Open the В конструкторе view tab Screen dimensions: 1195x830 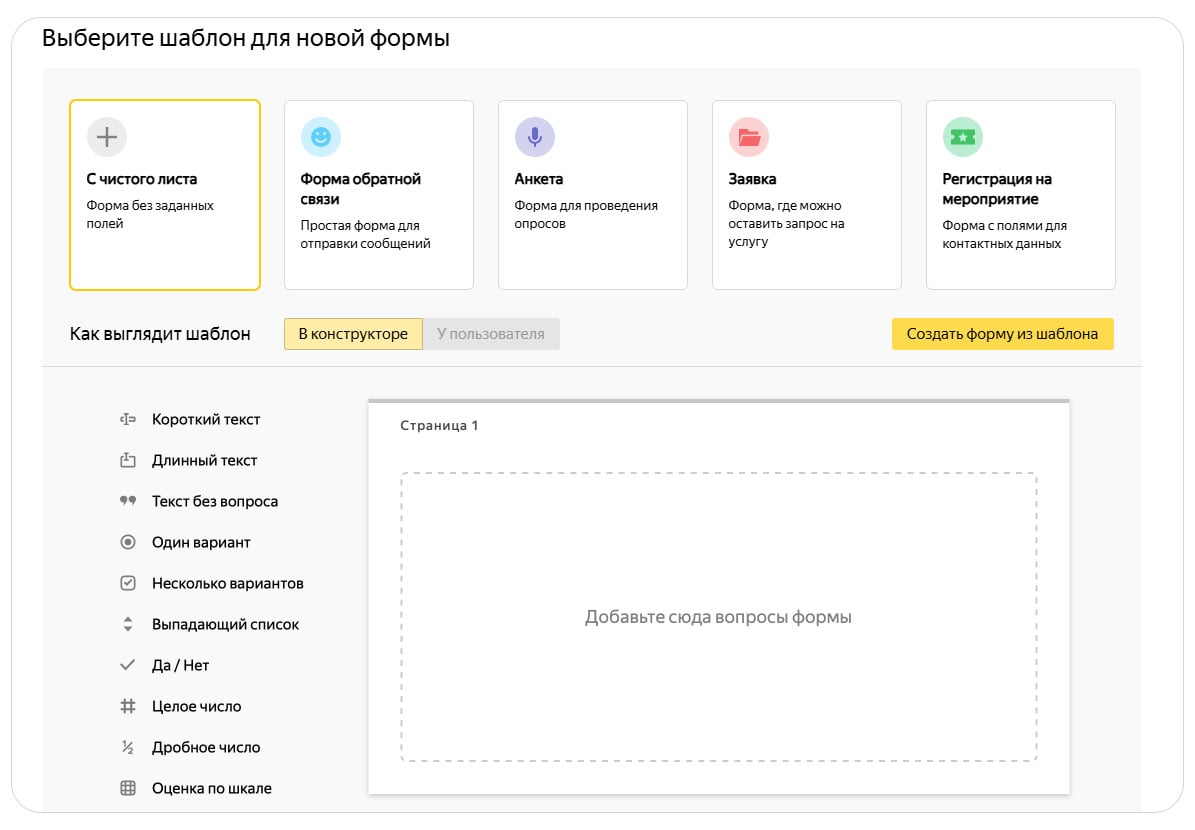pyautogui.click(x=353, y=334)
